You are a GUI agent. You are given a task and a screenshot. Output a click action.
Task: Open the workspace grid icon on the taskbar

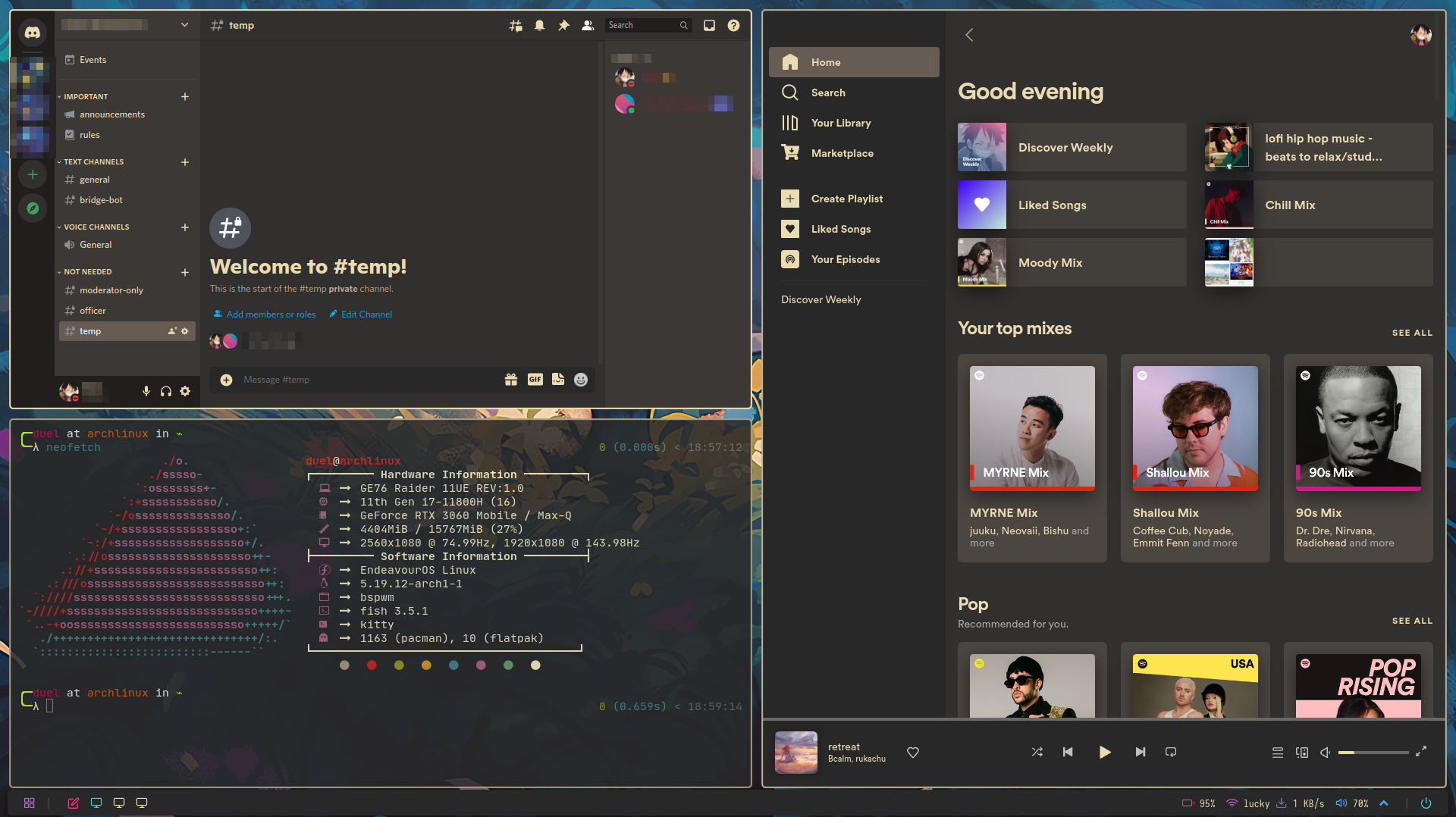(x=30, y=803)
